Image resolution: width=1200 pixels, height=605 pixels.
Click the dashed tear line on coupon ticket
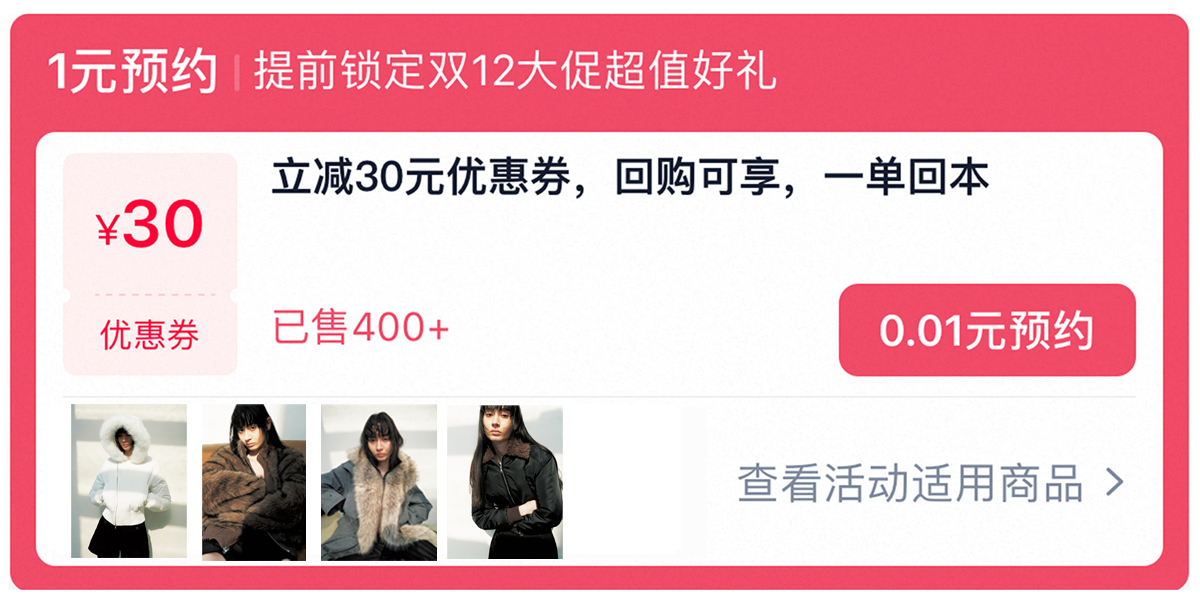click(x=150, y=295)
